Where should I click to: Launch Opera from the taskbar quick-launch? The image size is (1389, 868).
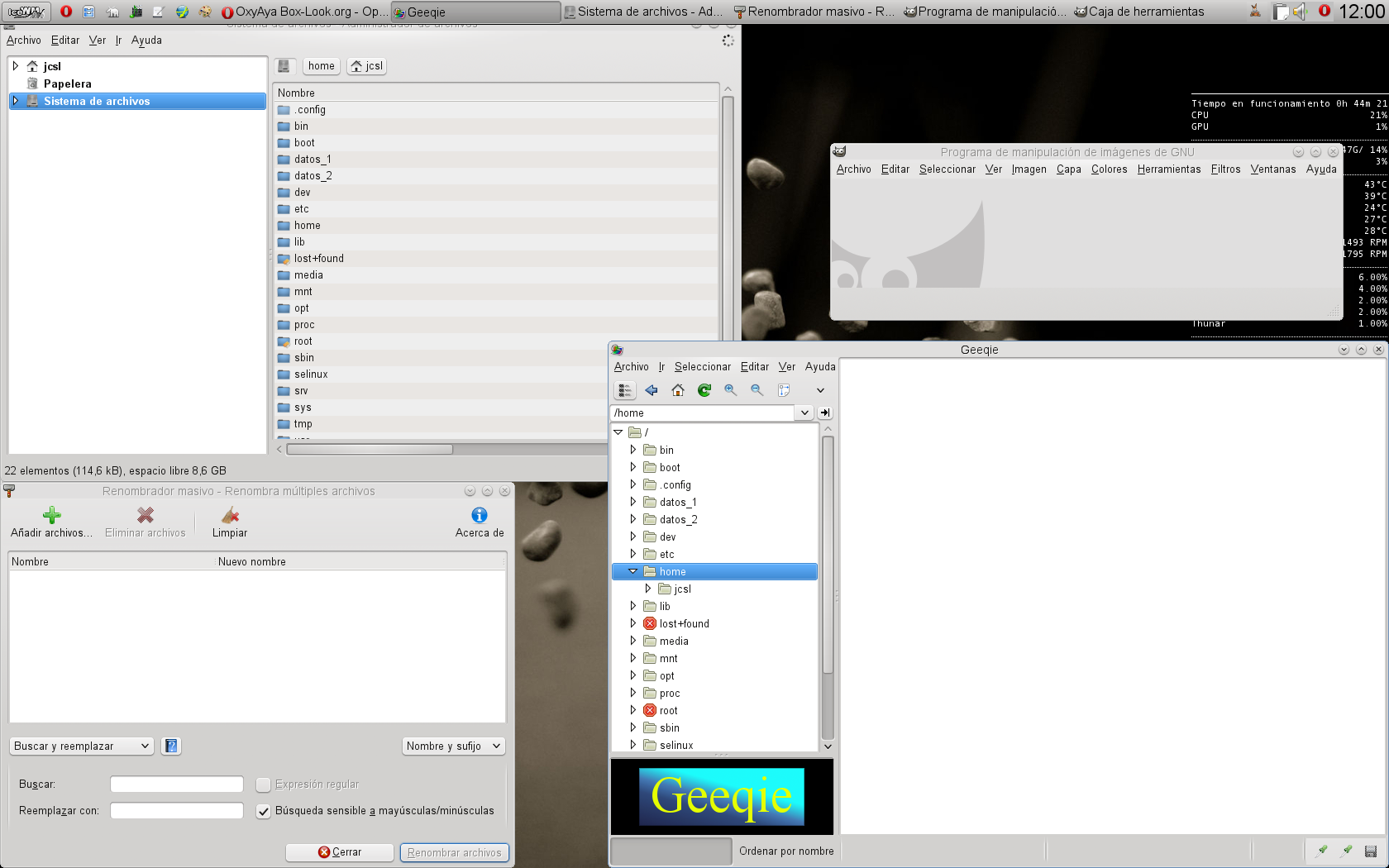pyautogui.click(x=66, y=12)
